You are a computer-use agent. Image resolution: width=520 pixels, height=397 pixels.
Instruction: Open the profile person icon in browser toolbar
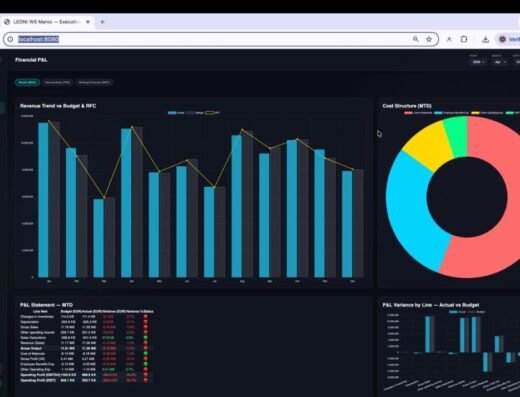449,39
